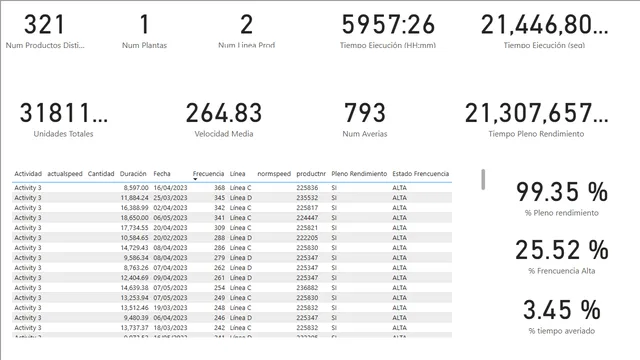
Task: Click frequency cell 368
Action: [x=220, y=188]
